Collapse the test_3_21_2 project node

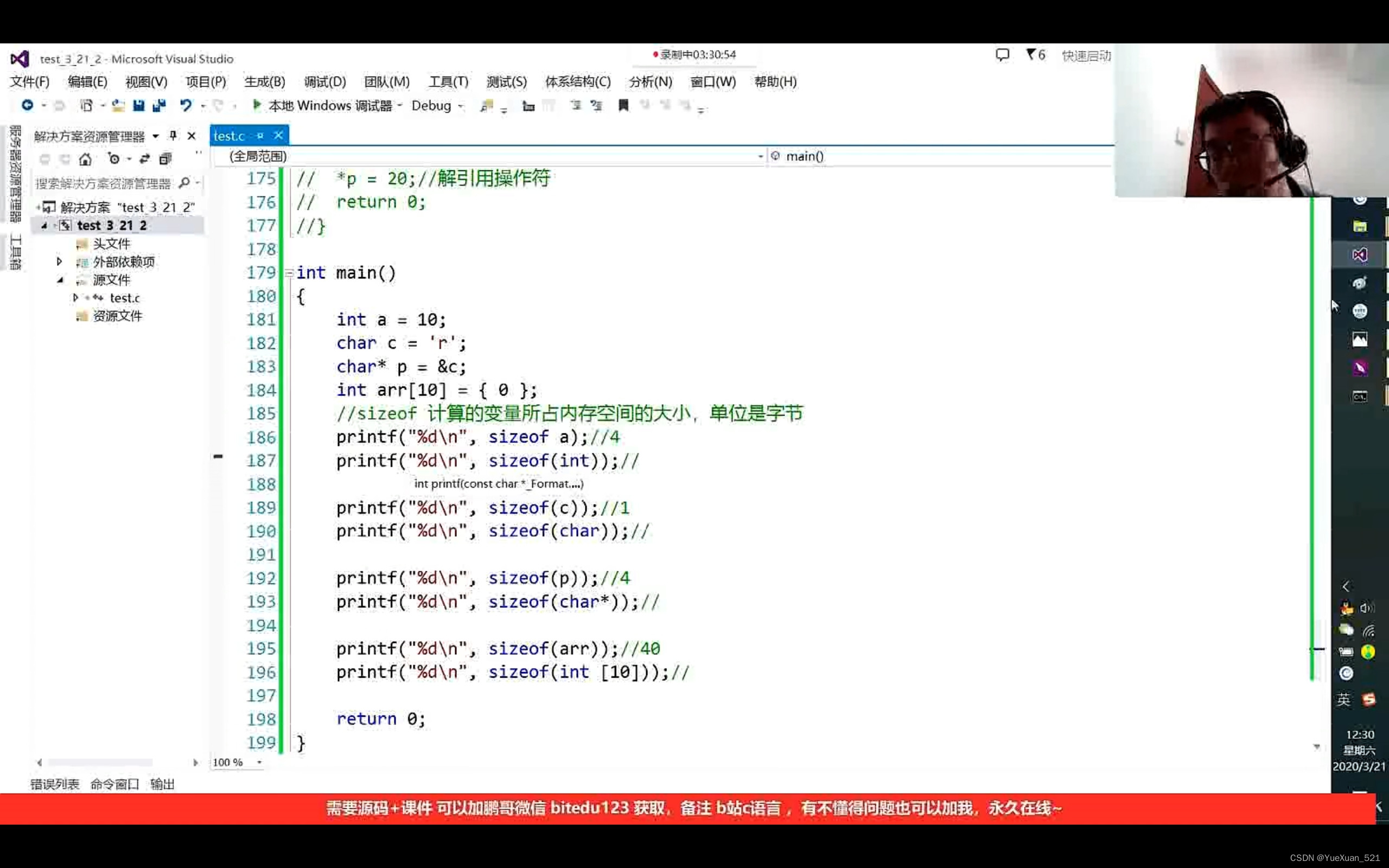44,226
